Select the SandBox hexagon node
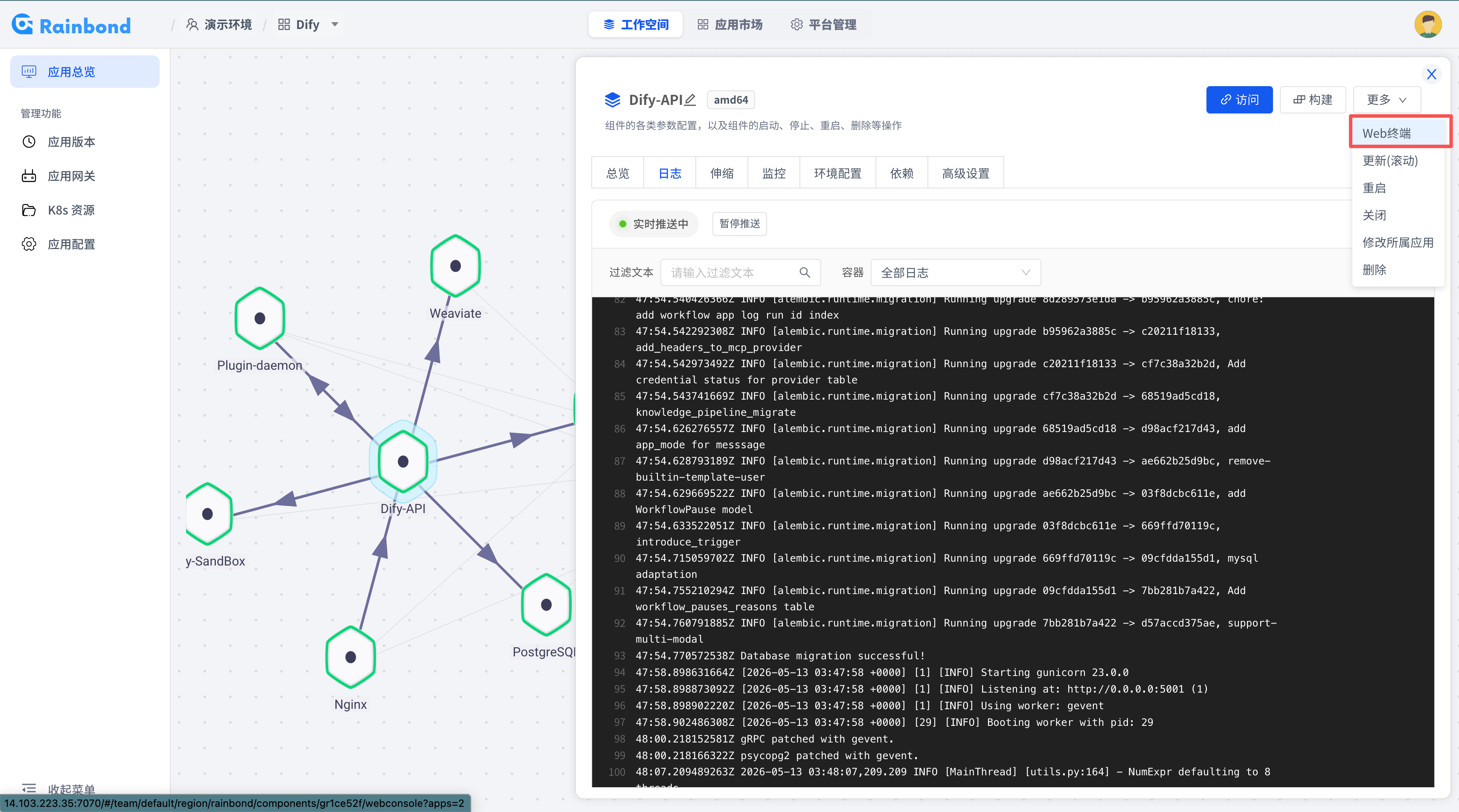The height and width of the screenshot is (812, 1459). pos(209,514)
